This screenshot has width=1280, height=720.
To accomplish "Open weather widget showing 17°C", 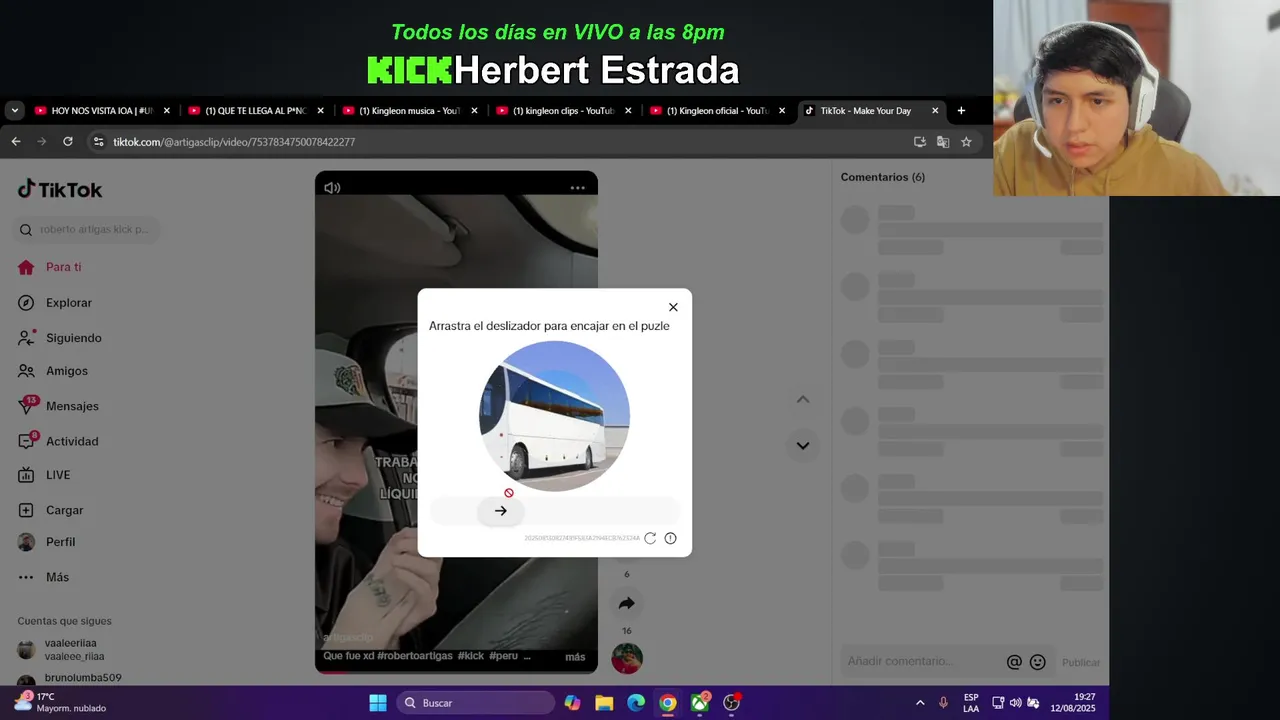I will tap(60, 703).
